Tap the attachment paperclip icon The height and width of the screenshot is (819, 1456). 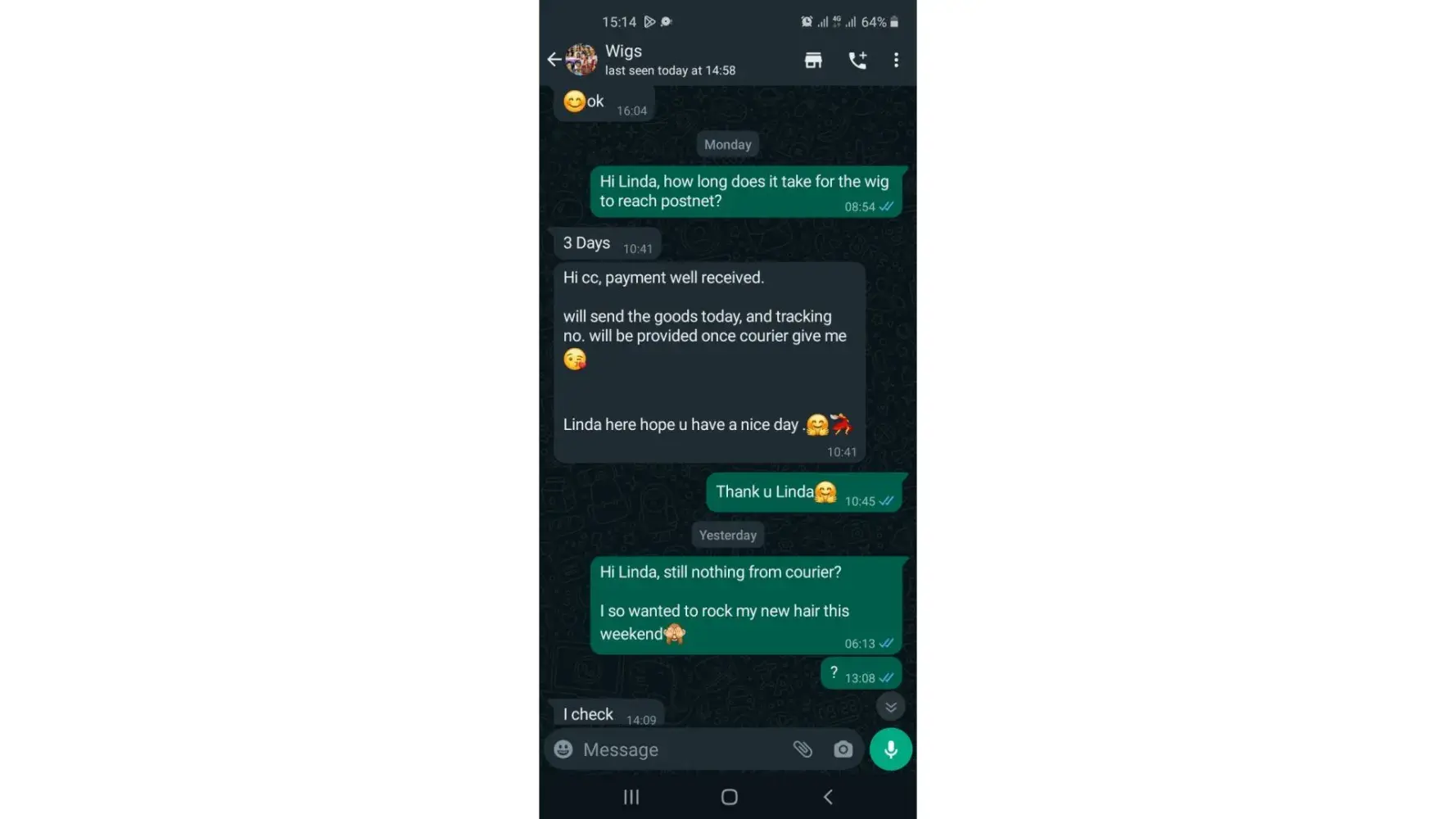pyautogui.click(x=803, y=749)
